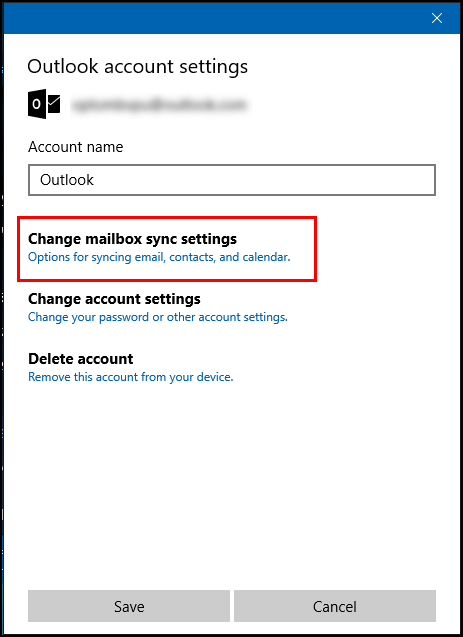Click the Outlook account settings title
Screen dimensions: 463x637
pos(137,66)
